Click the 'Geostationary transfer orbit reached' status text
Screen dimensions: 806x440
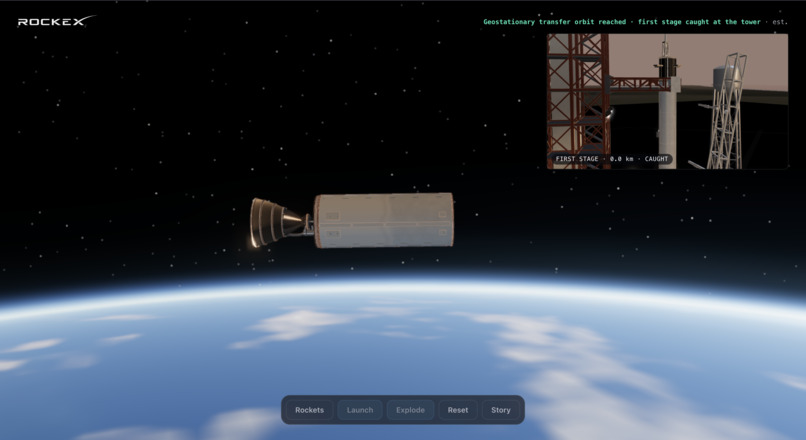coord(555,22)
